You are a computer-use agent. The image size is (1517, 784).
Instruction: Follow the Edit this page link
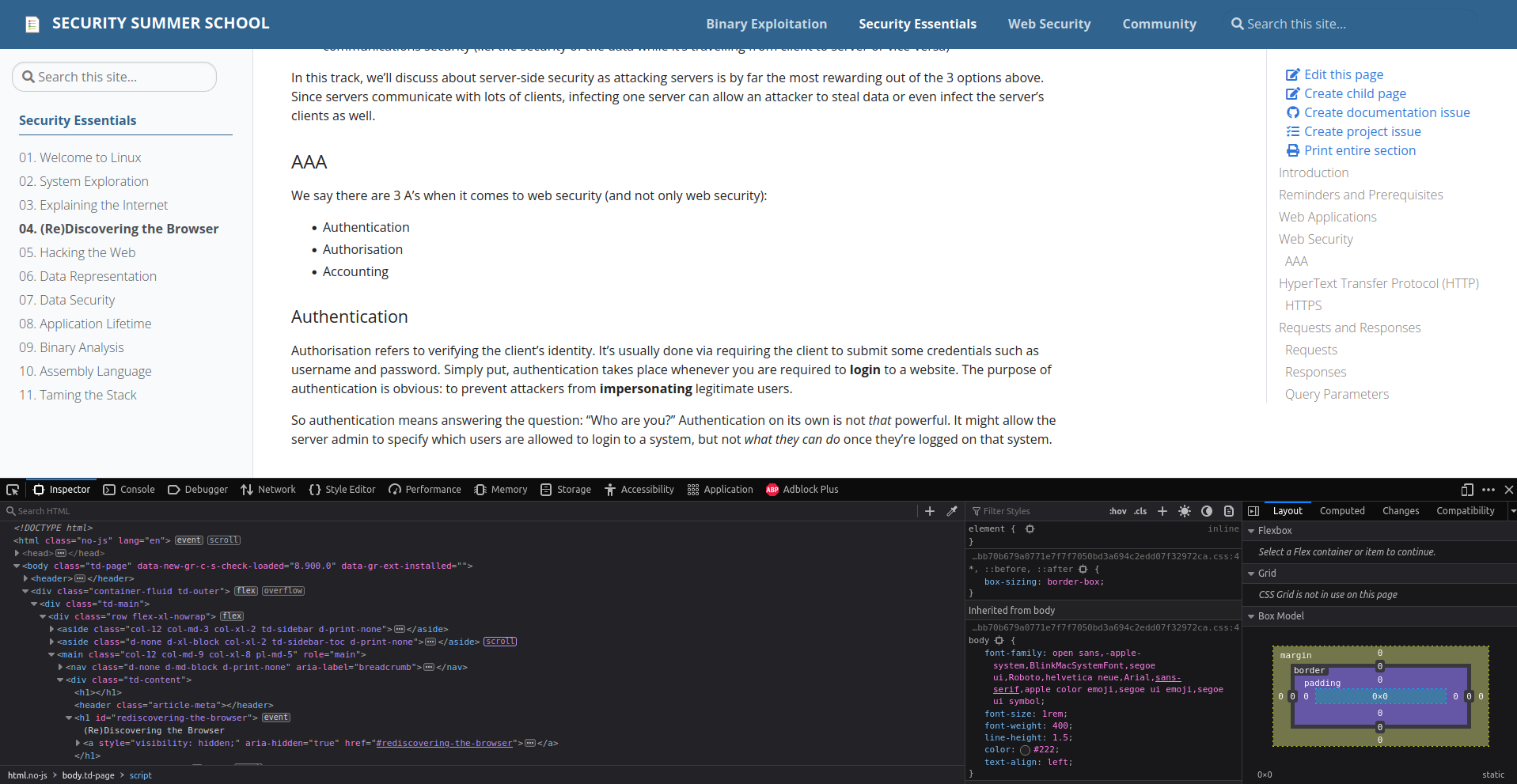[x=1342, y=74]
